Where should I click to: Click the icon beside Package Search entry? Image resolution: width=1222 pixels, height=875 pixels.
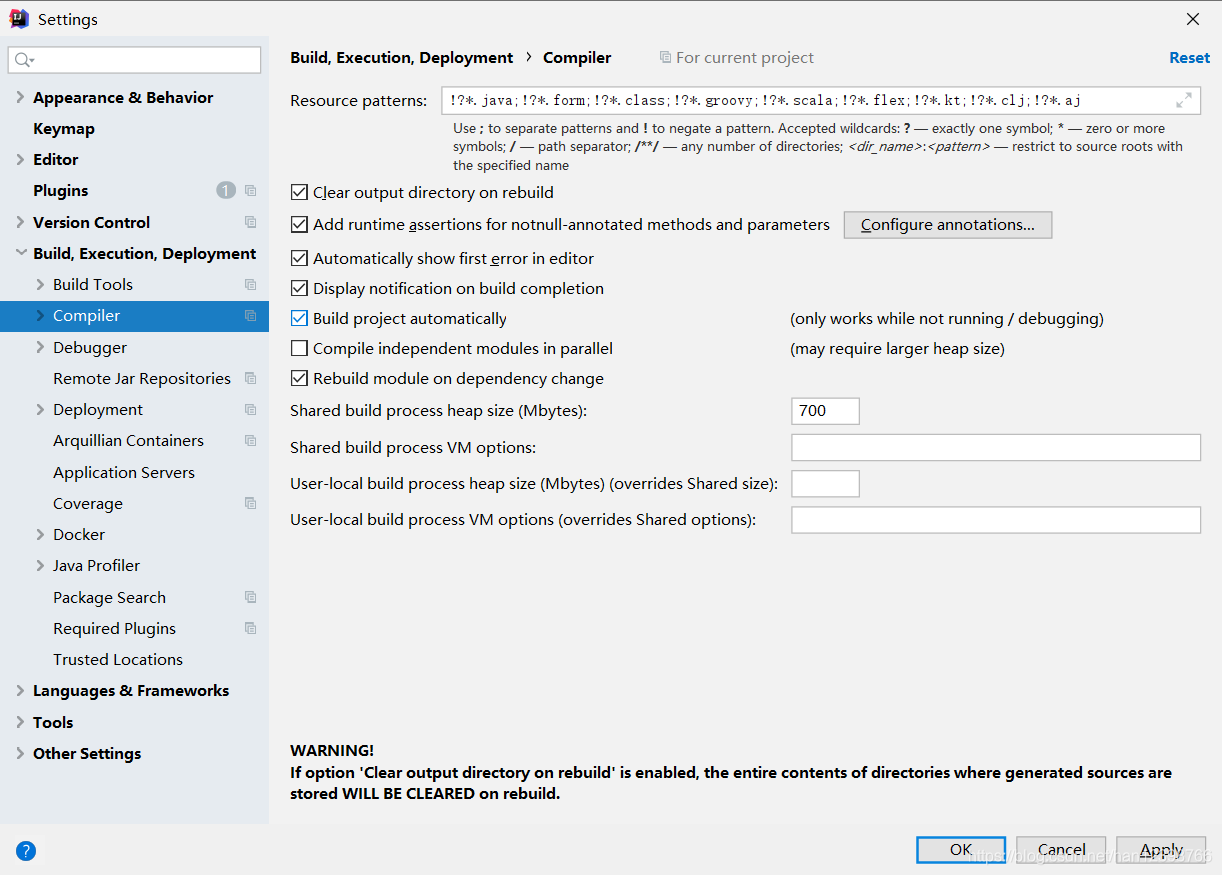(x=249, y=597)
